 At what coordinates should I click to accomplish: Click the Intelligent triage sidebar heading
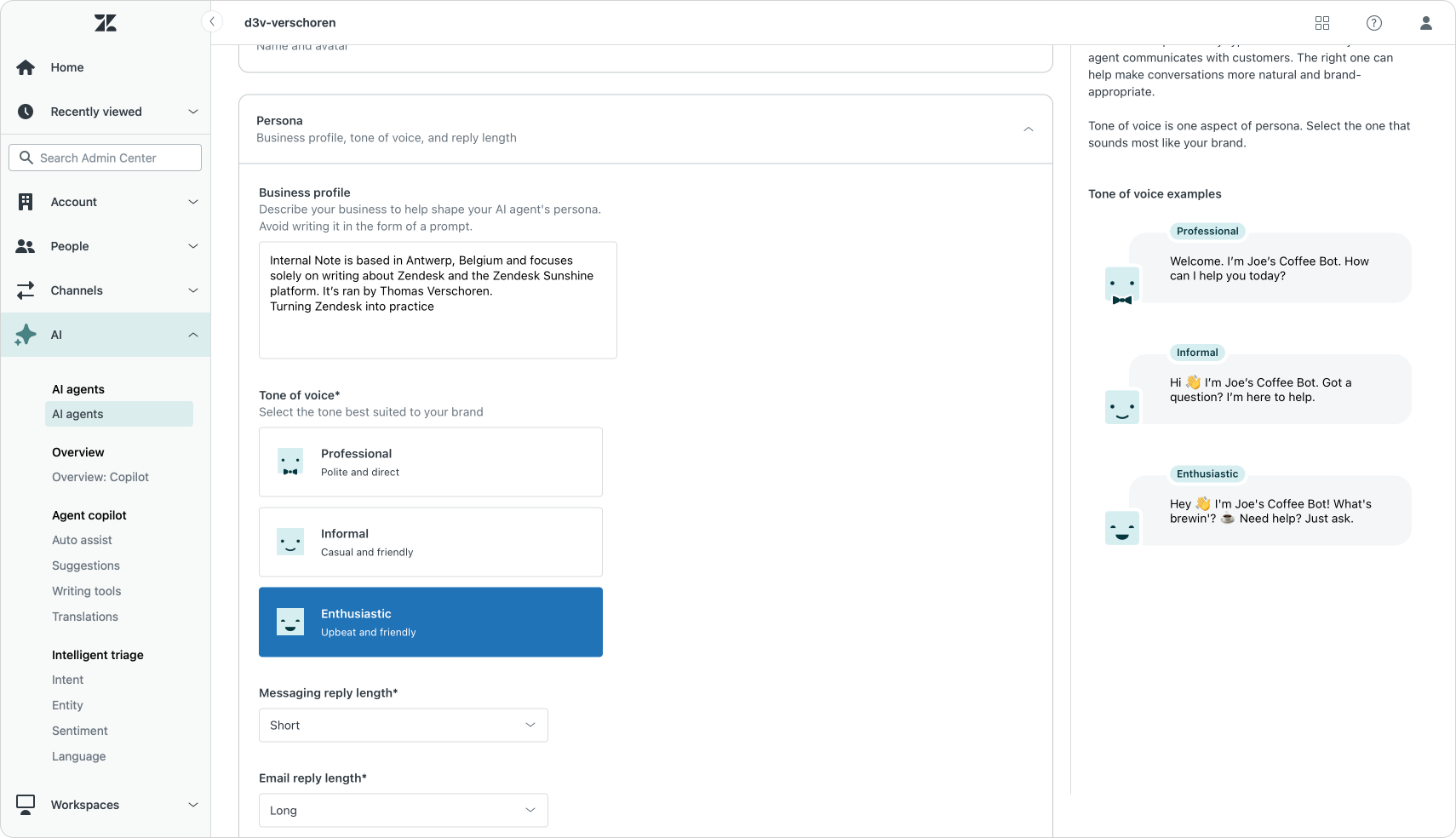[98, 655]
